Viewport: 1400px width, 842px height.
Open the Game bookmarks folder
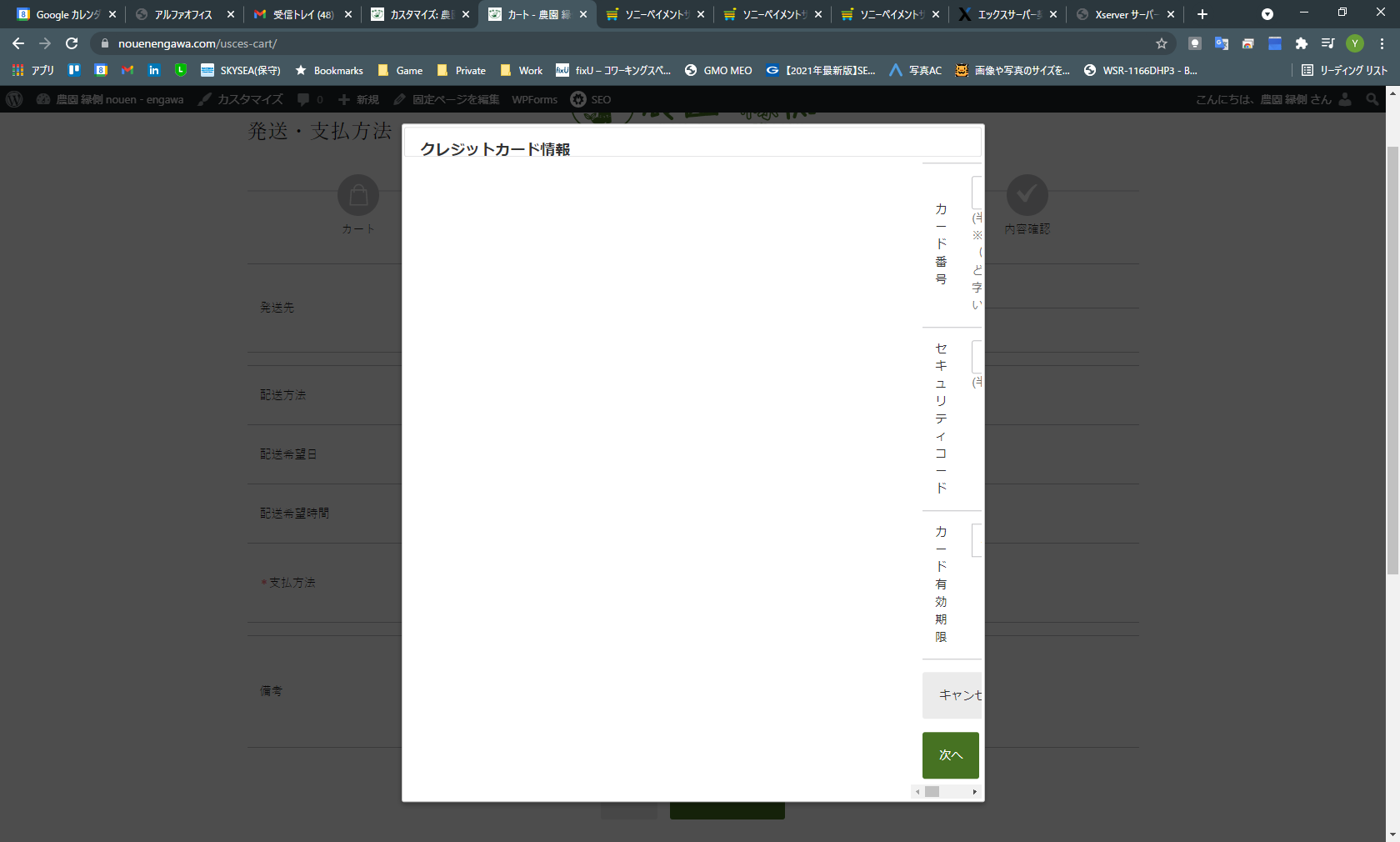click(x=400, y=71)
